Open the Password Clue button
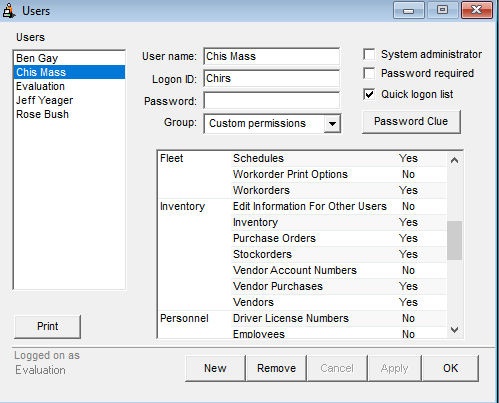This screenshot has width=499, height=403. [411, 122]
